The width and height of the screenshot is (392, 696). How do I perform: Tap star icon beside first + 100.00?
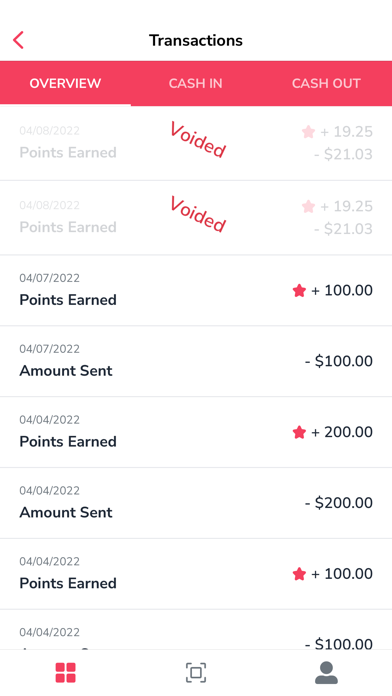pyautogui.click(x=299, y=291)
